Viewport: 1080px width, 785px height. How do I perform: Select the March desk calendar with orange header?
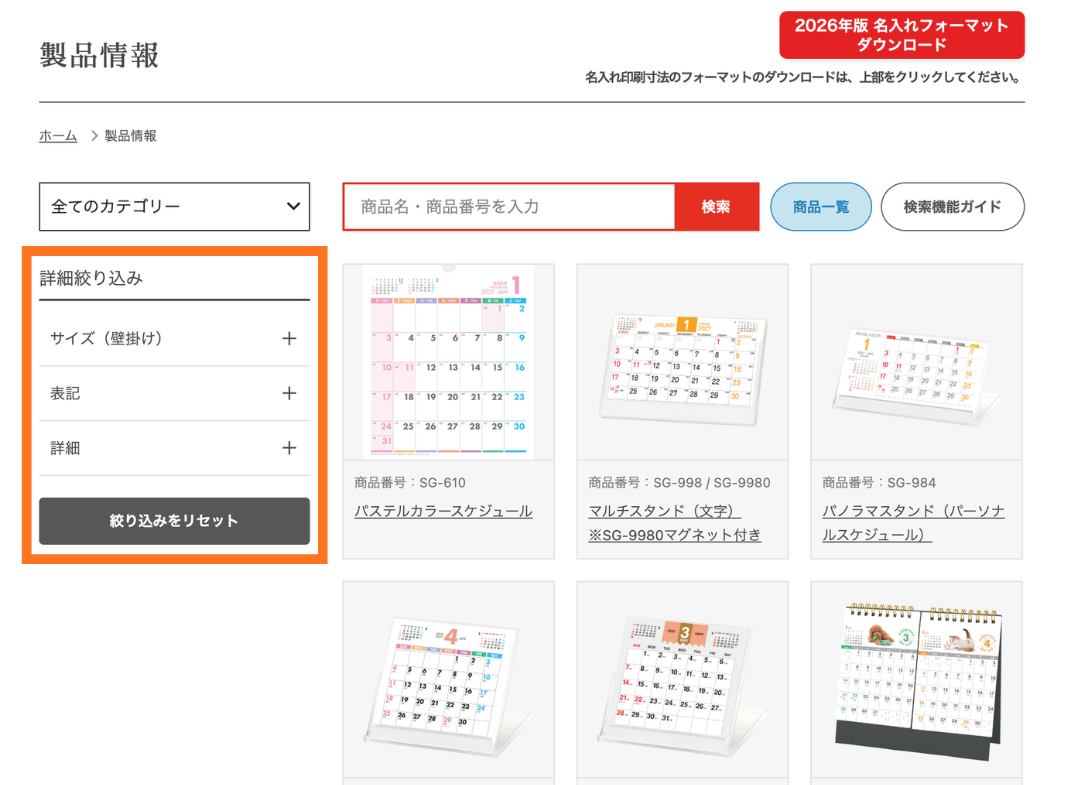[682, 680]
